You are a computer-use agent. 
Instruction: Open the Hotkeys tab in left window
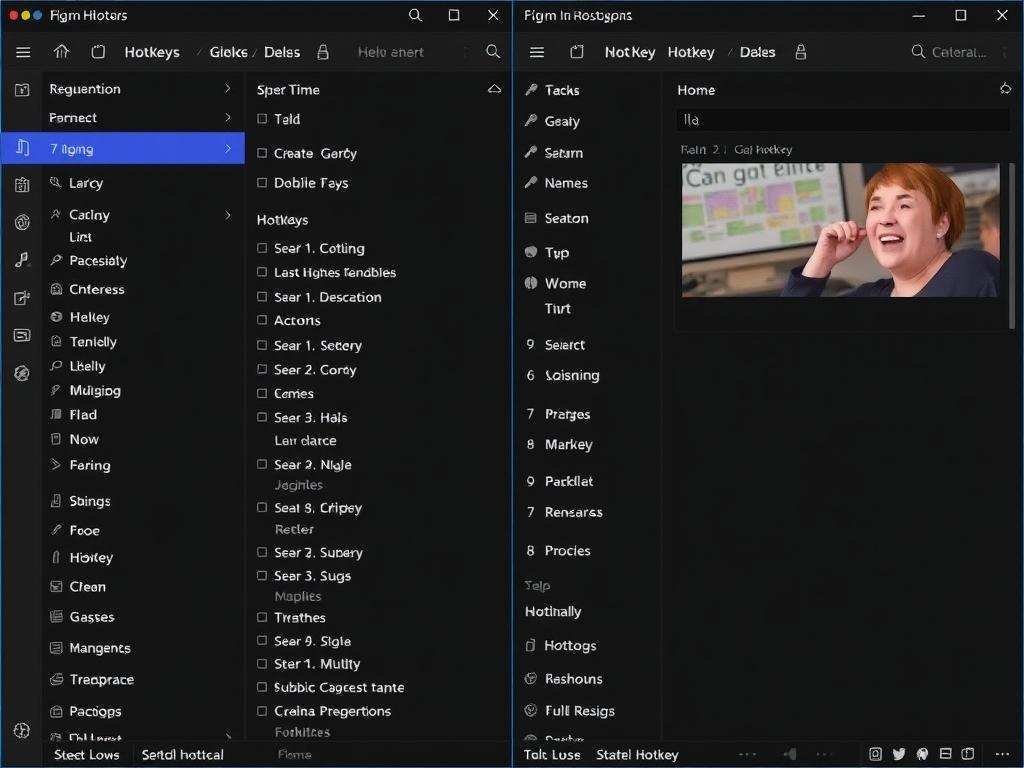(x=152, y=52)
